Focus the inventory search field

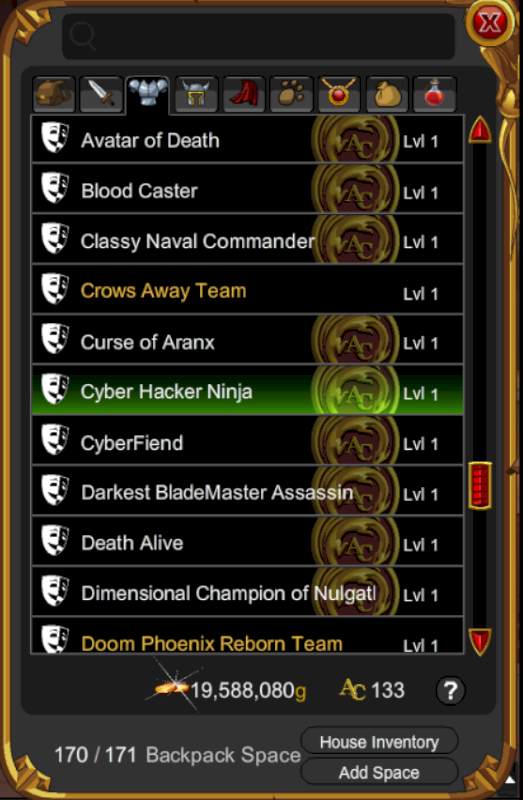tap(259, 36)
